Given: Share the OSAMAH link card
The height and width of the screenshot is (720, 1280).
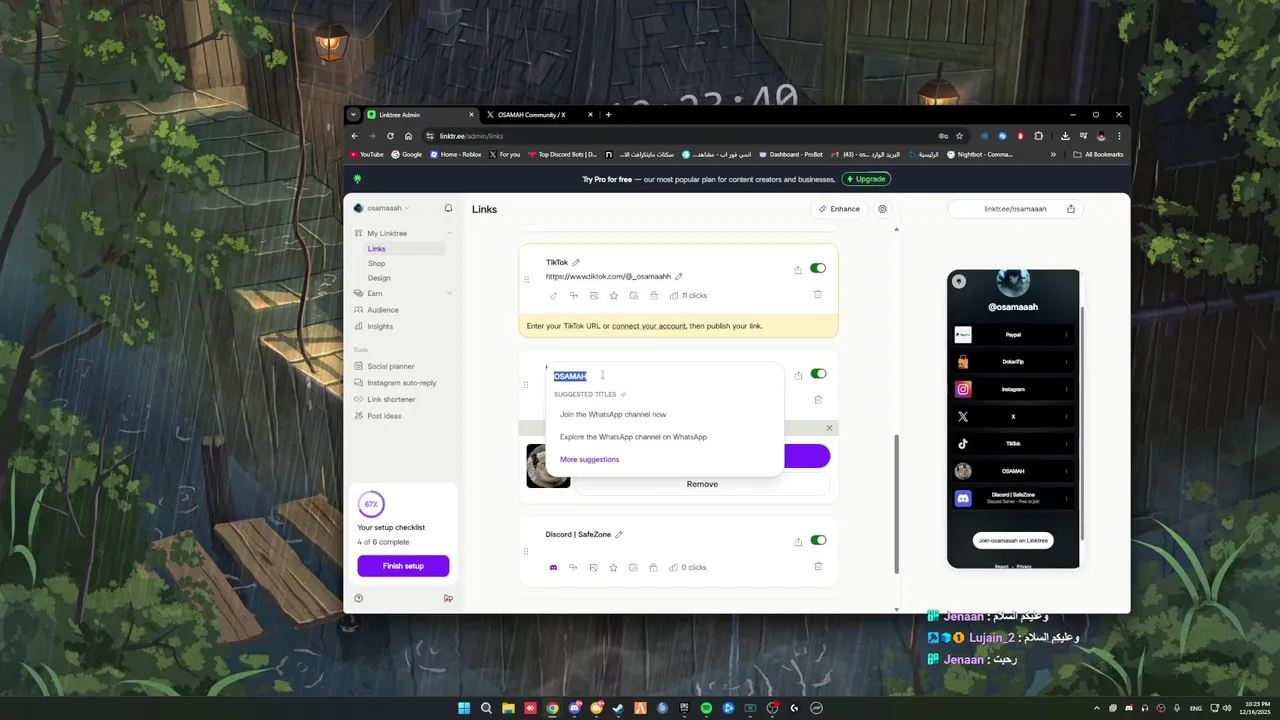Looking at the screenshot, I should click(x=798, y=375).
